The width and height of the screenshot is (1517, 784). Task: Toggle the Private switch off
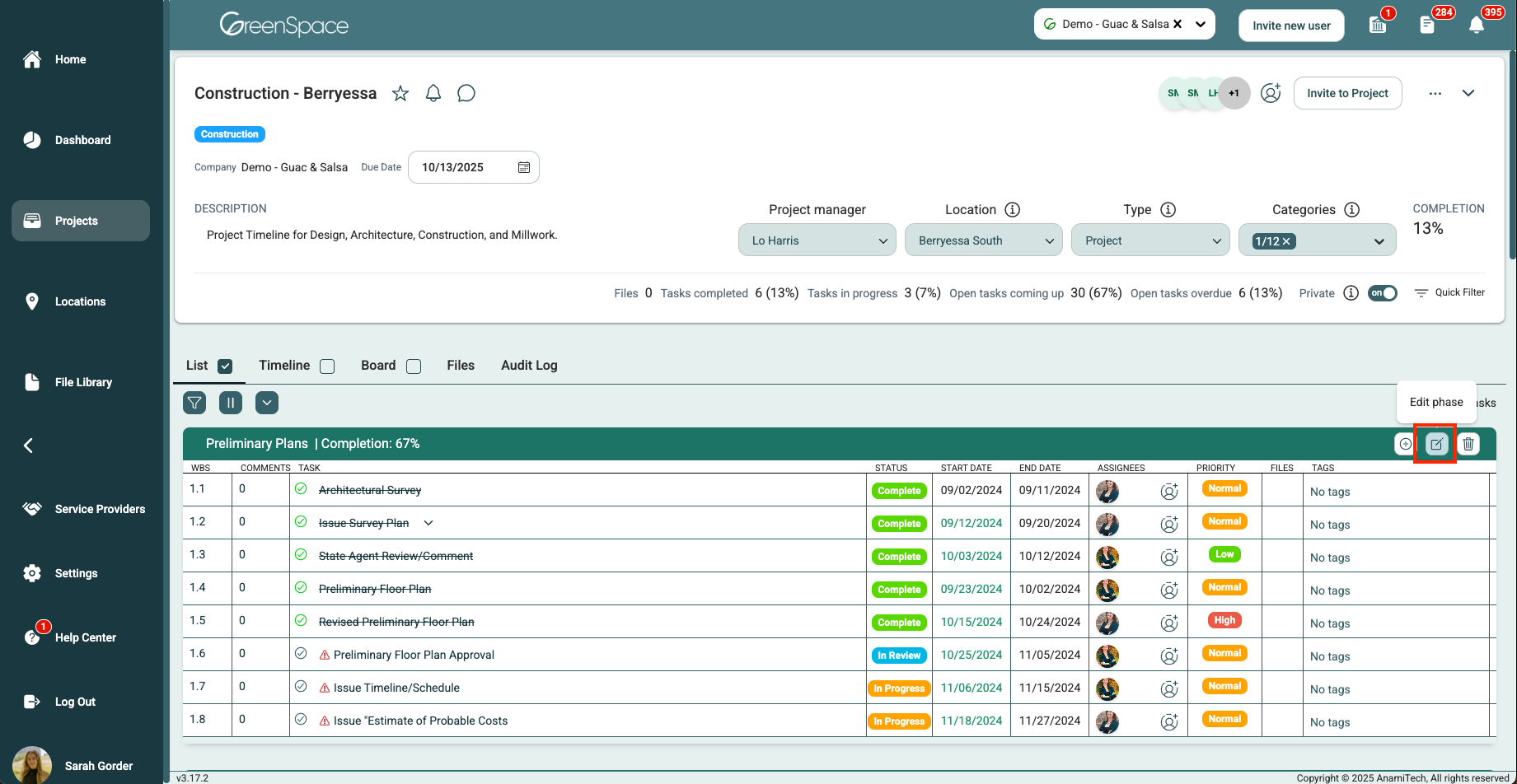click(x=1383, y=293)
